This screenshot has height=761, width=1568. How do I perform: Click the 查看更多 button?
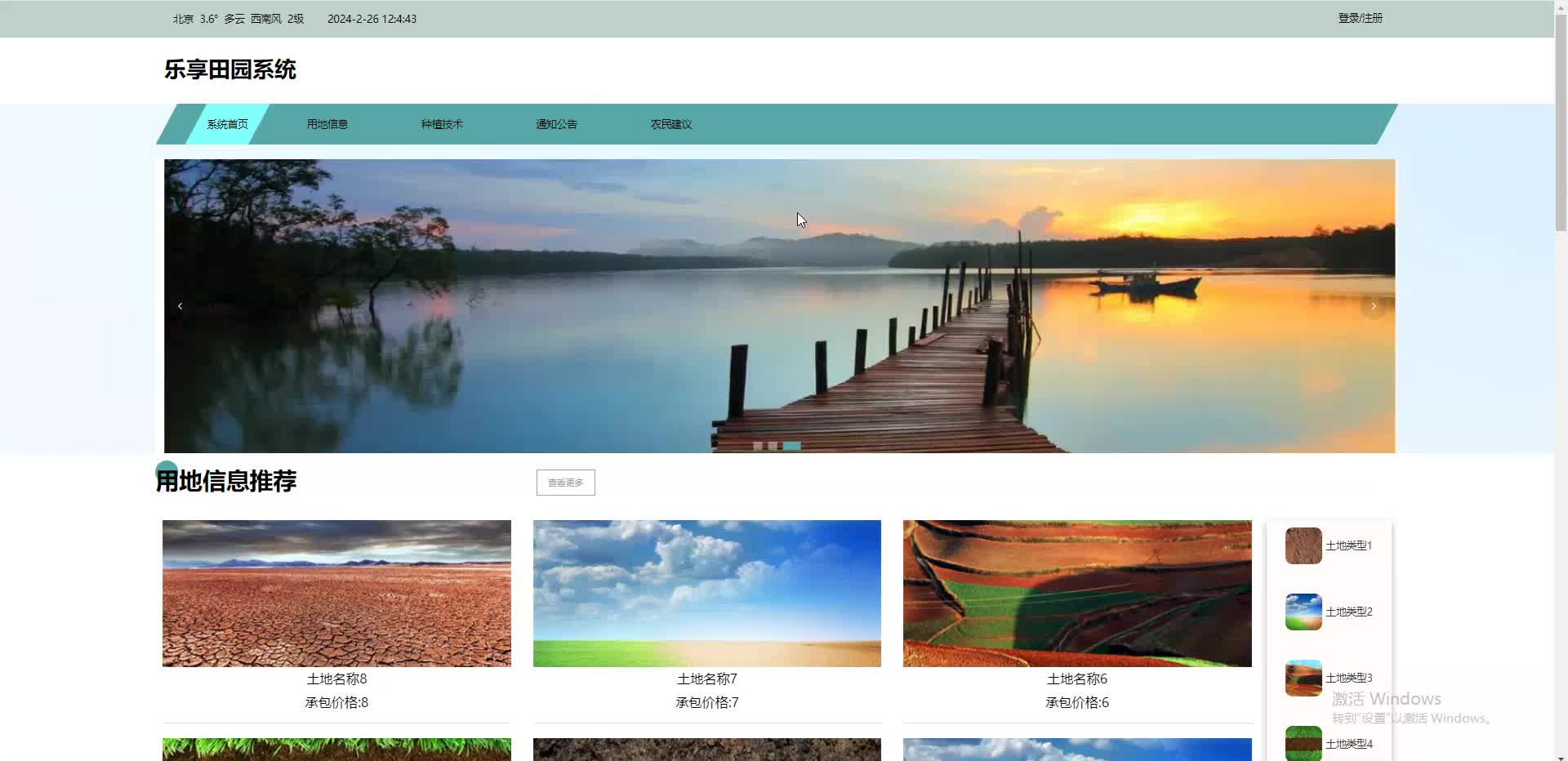(x=566, y=483)
